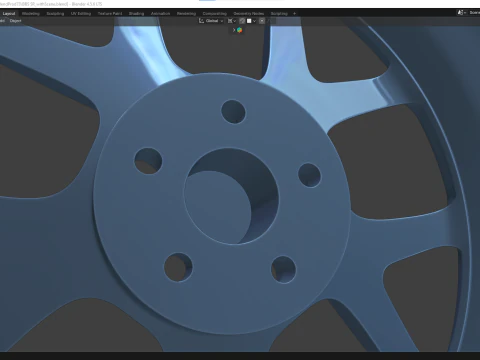Screen dimensions: 480x360
Task: Switch to the Compositing workspace
Action: tap(215, 13)
